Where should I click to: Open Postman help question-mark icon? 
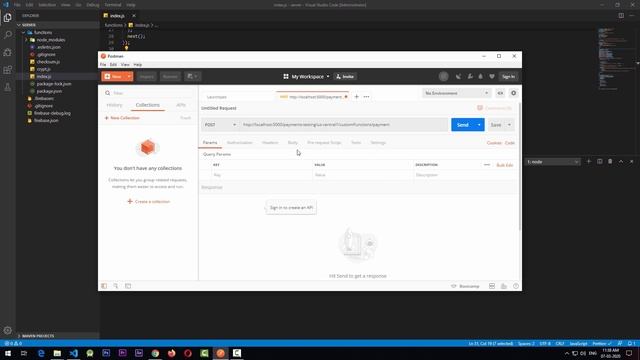516,286
